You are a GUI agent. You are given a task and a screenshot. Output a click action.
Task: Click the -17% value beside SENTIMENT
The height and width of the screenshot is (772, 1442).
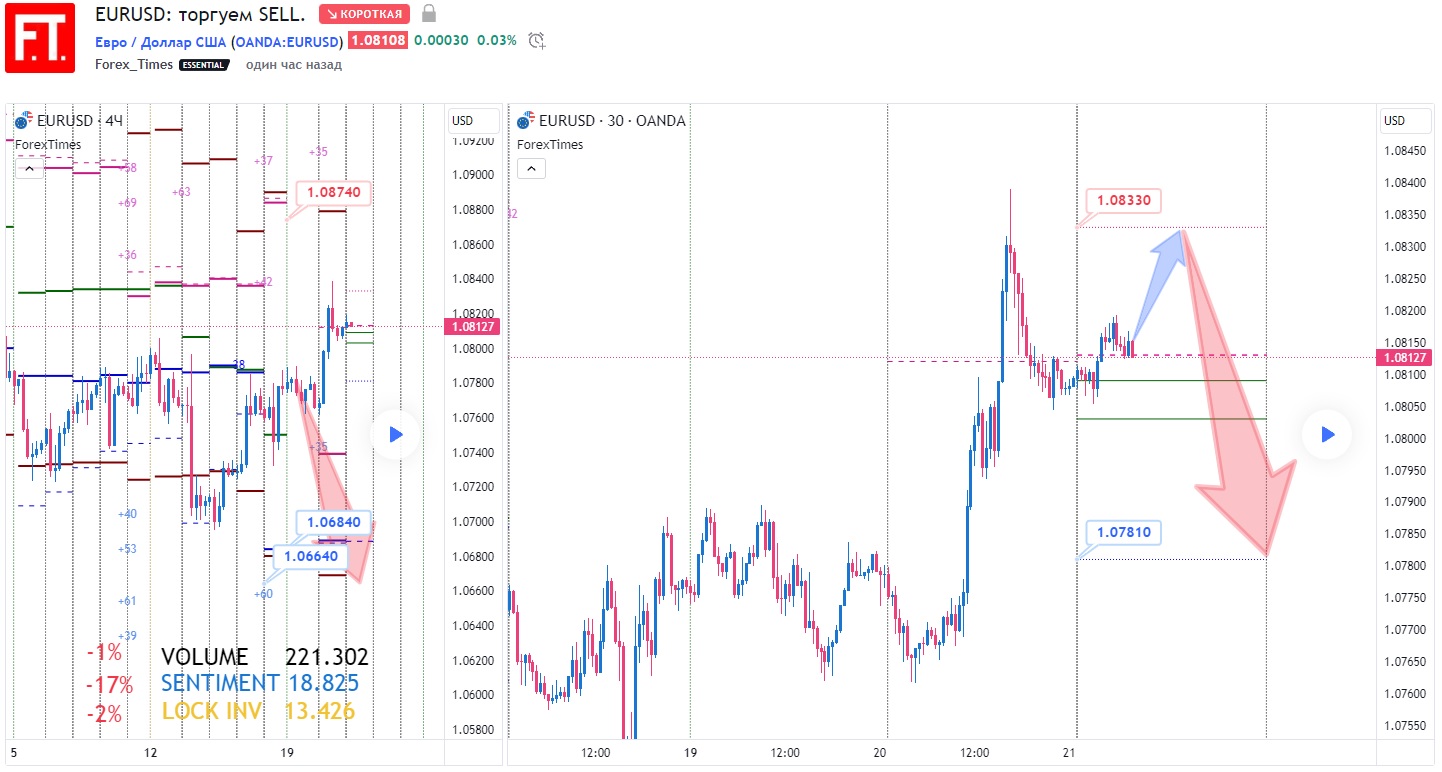click(109, 685)
